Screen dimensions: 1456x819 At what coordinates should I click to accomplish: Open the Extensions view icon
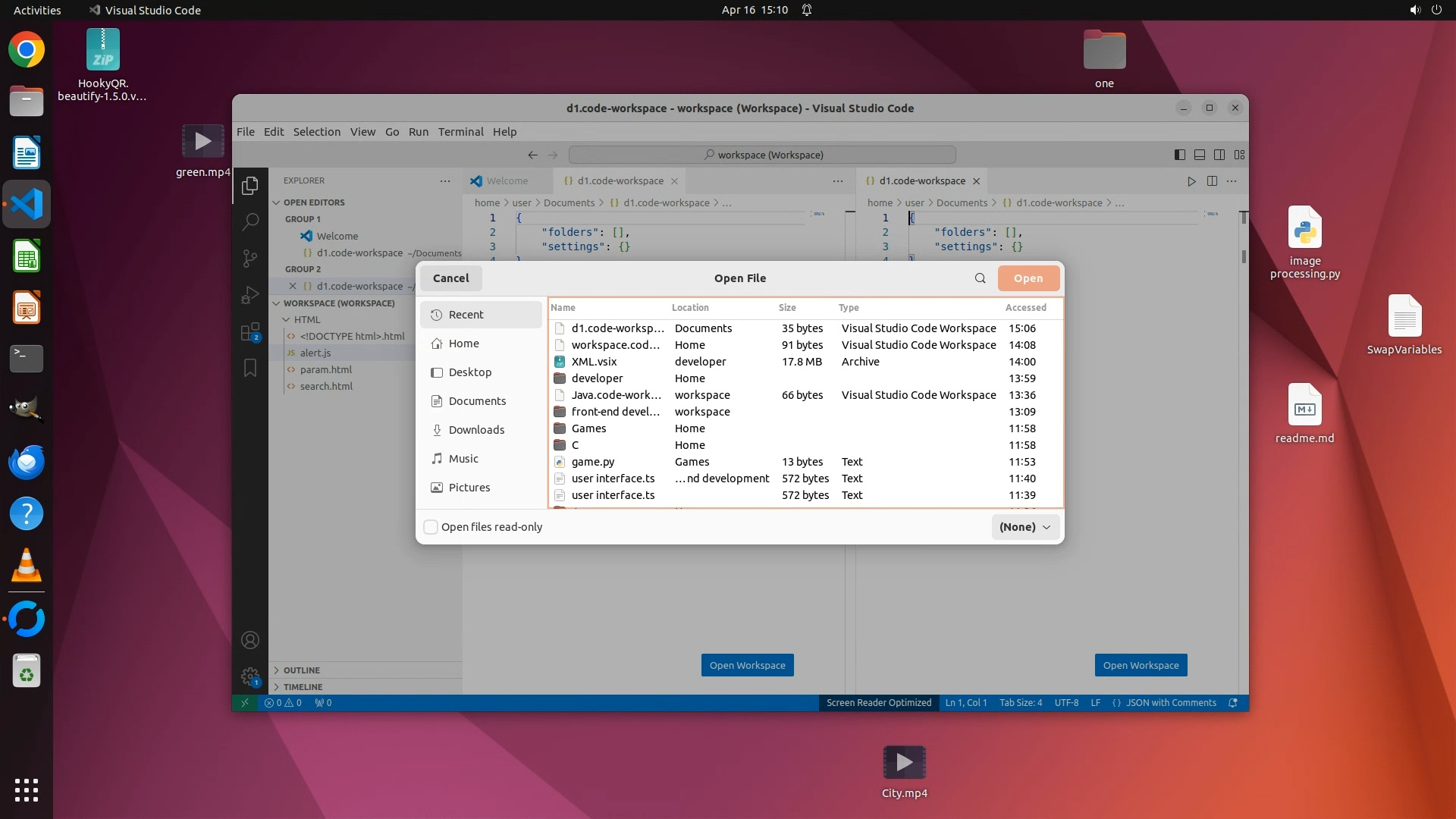[249, 332]
